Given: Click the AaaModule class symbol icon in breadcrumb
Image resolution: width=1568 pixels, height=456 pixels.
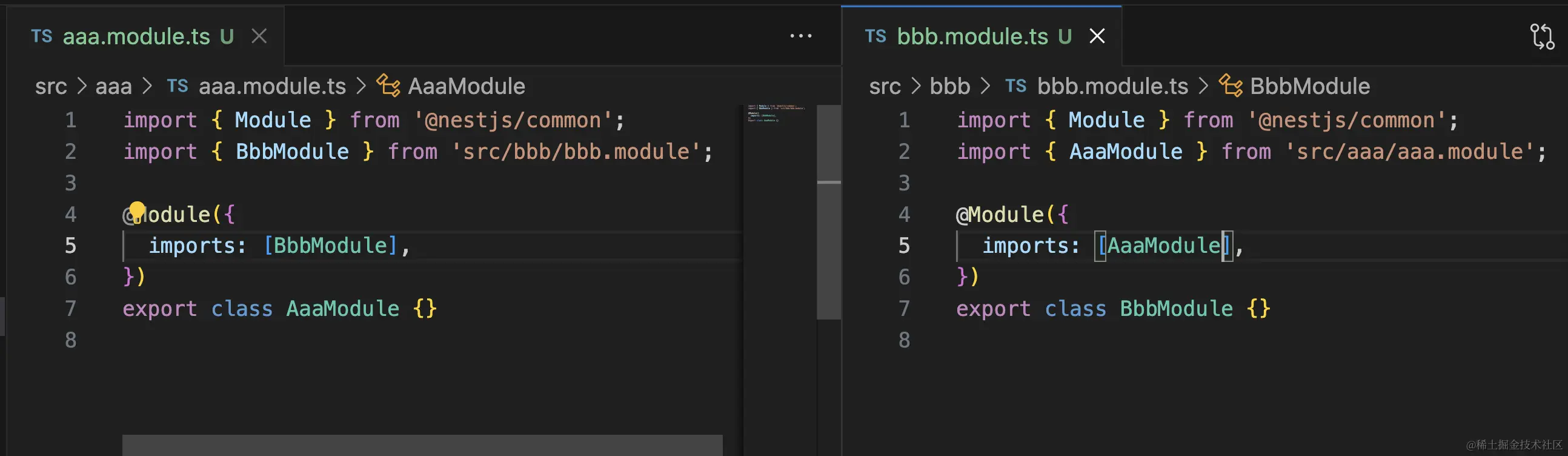Looking at the screenshot, I should 388,86.
